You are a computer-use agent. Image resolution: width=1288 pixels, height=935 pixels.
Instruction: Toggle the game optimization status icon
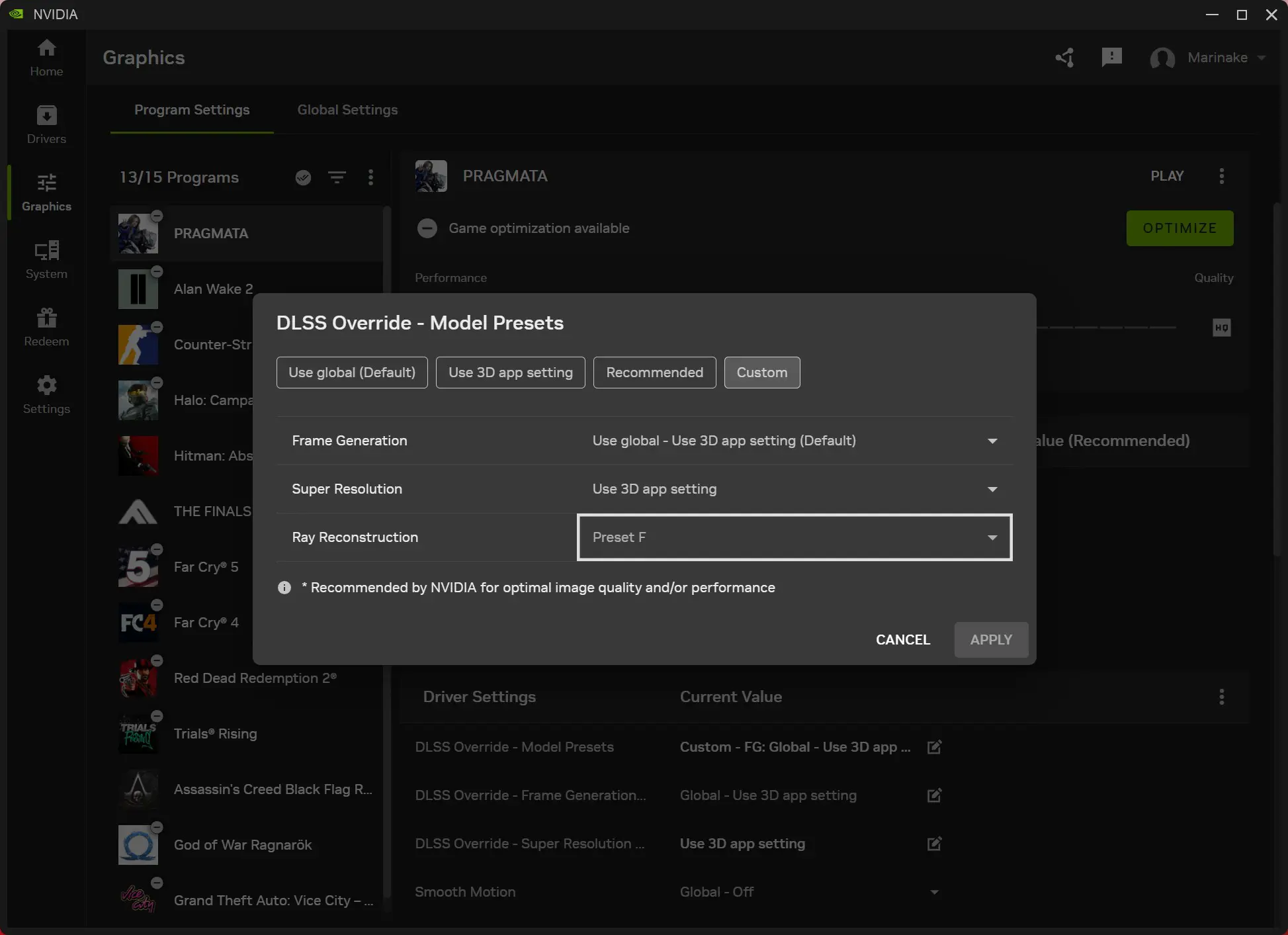pos(427,228)
